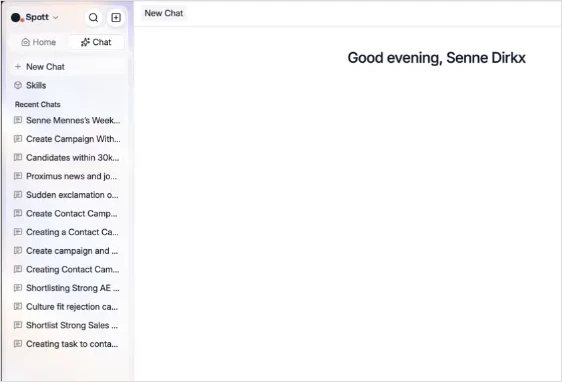Click chat icon beside Creating task to conta
The image size is (562, 382).
click(18, 344)
